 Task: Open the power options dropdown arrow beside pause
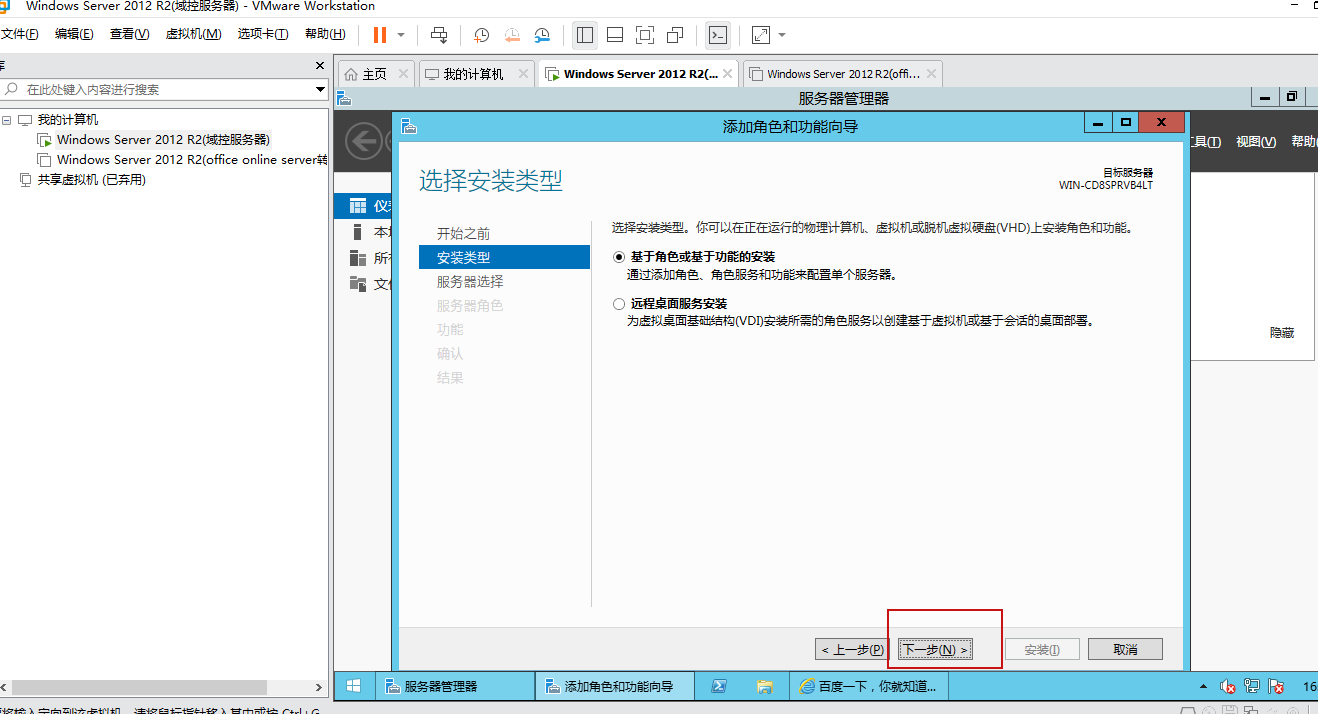tap(401, 35)
